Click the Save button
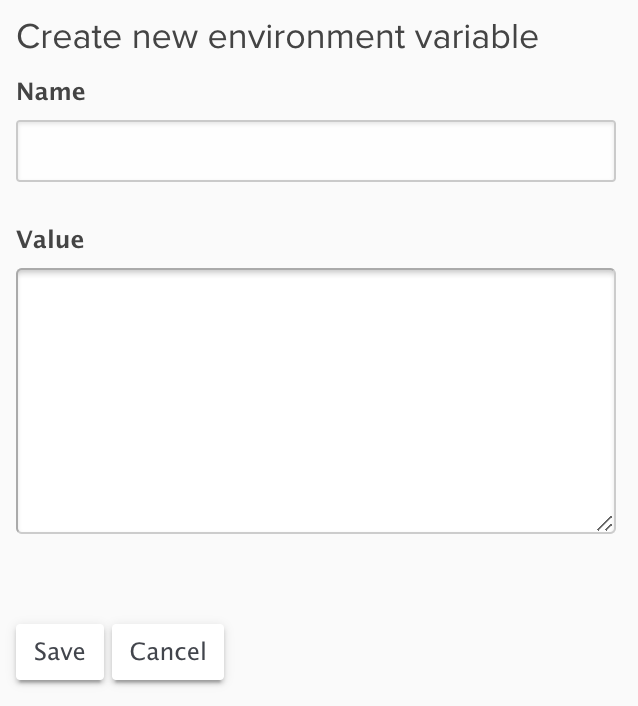 59,652
